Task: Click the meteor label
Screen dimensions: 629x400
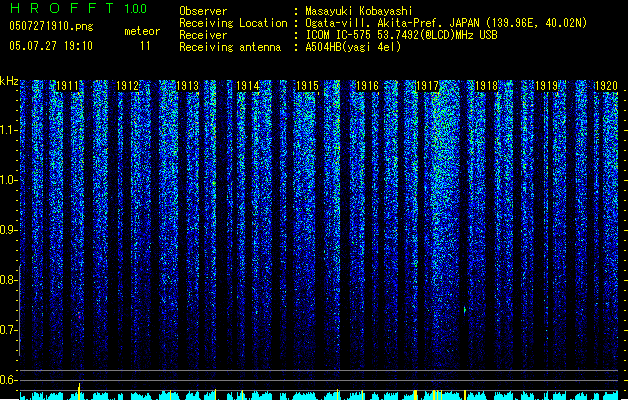Action: (142, 31)
